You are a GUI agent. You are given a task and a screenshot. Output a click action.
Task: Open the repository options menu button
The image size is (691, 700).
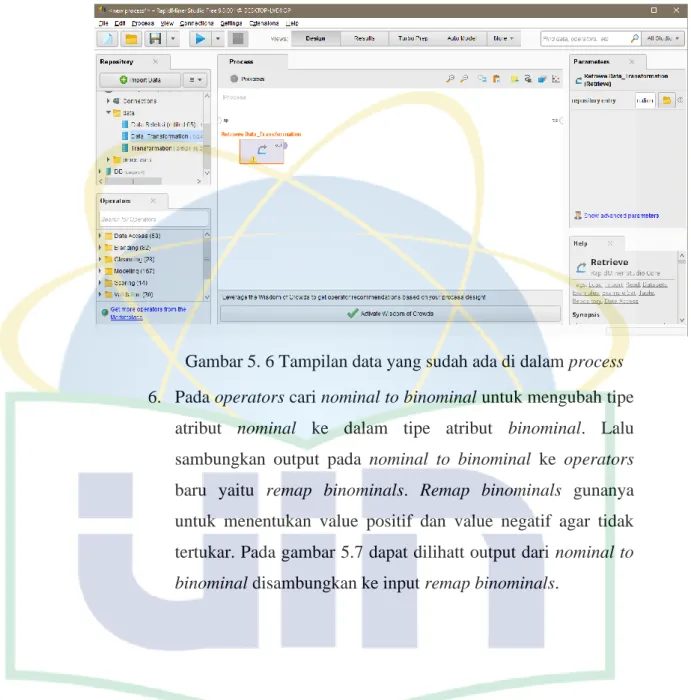click(x=196, y=80)
